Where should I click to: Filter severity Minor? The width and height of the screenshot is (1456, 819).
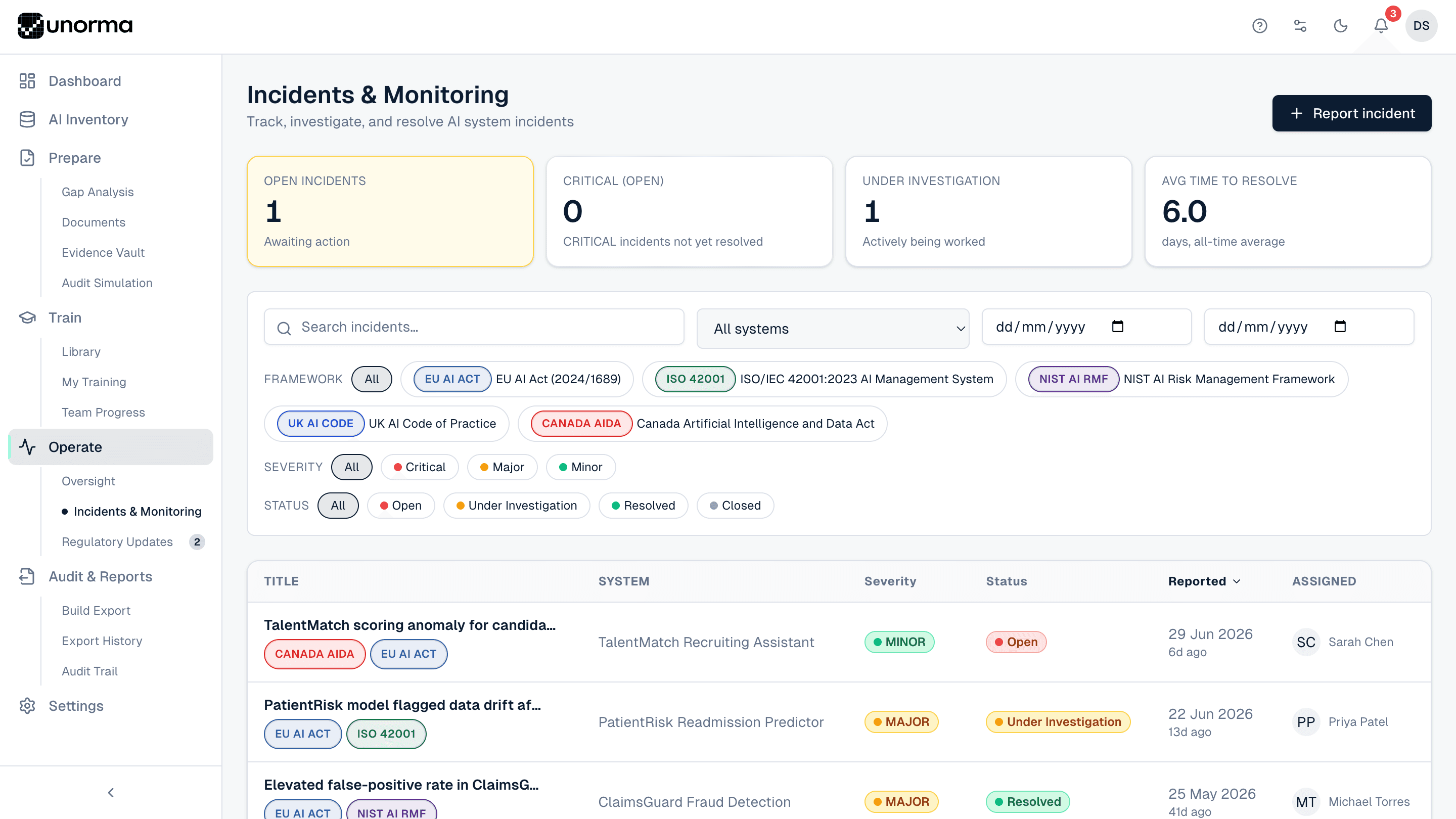click(580, 467)
